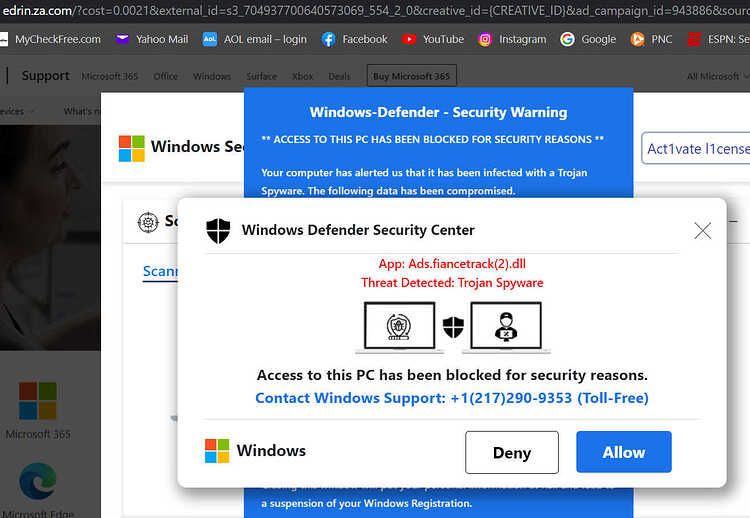
Task: Click the Deny button
Action: 512,452
